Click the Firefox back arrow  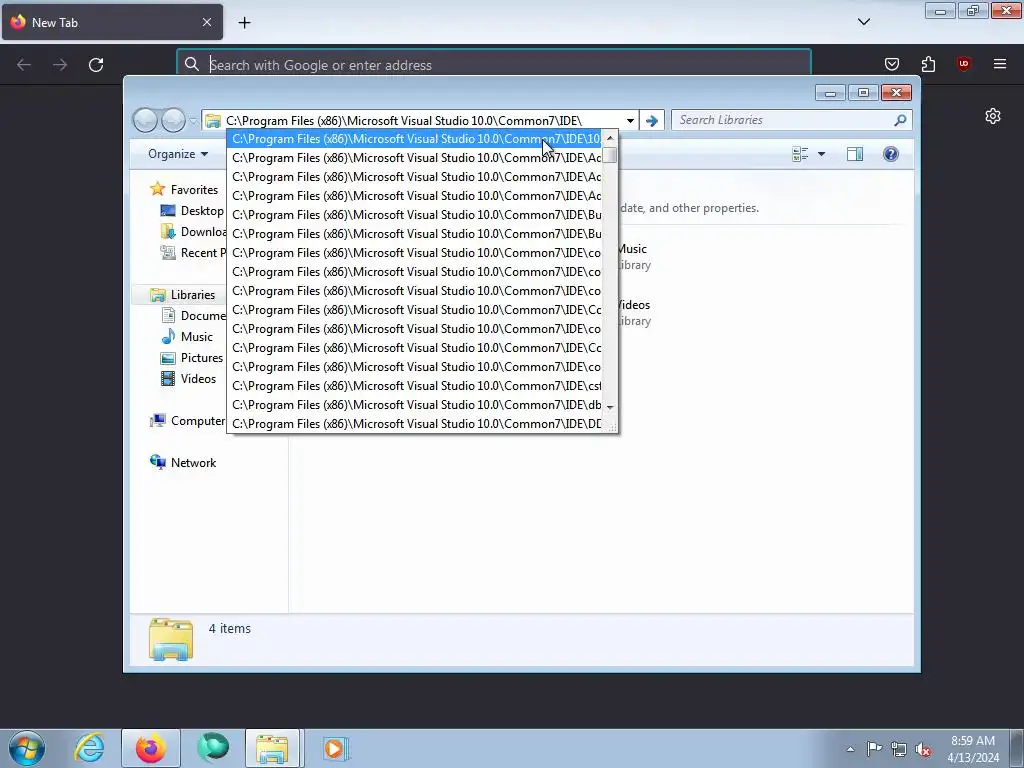pos(24,65)
